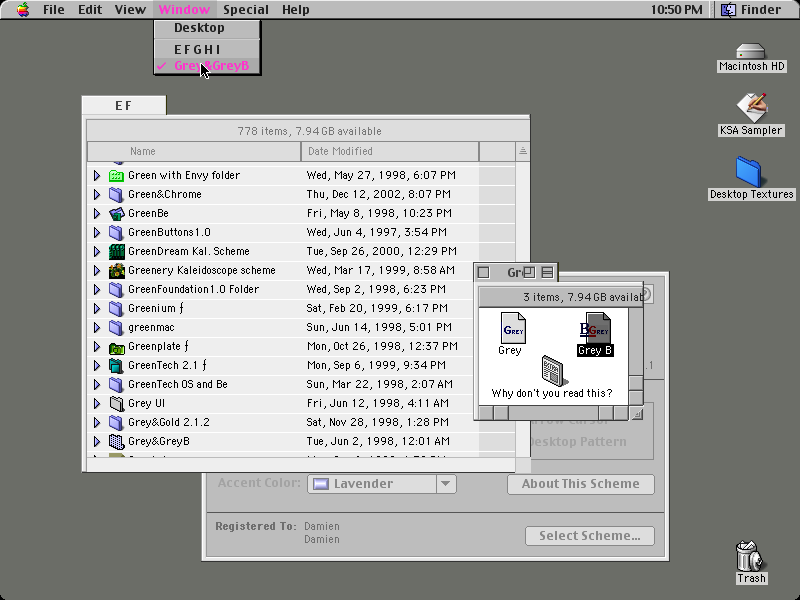800x600 pixels.
Task: Select the Greenplate ƒ folder icon
Action: tap(116, 347)
